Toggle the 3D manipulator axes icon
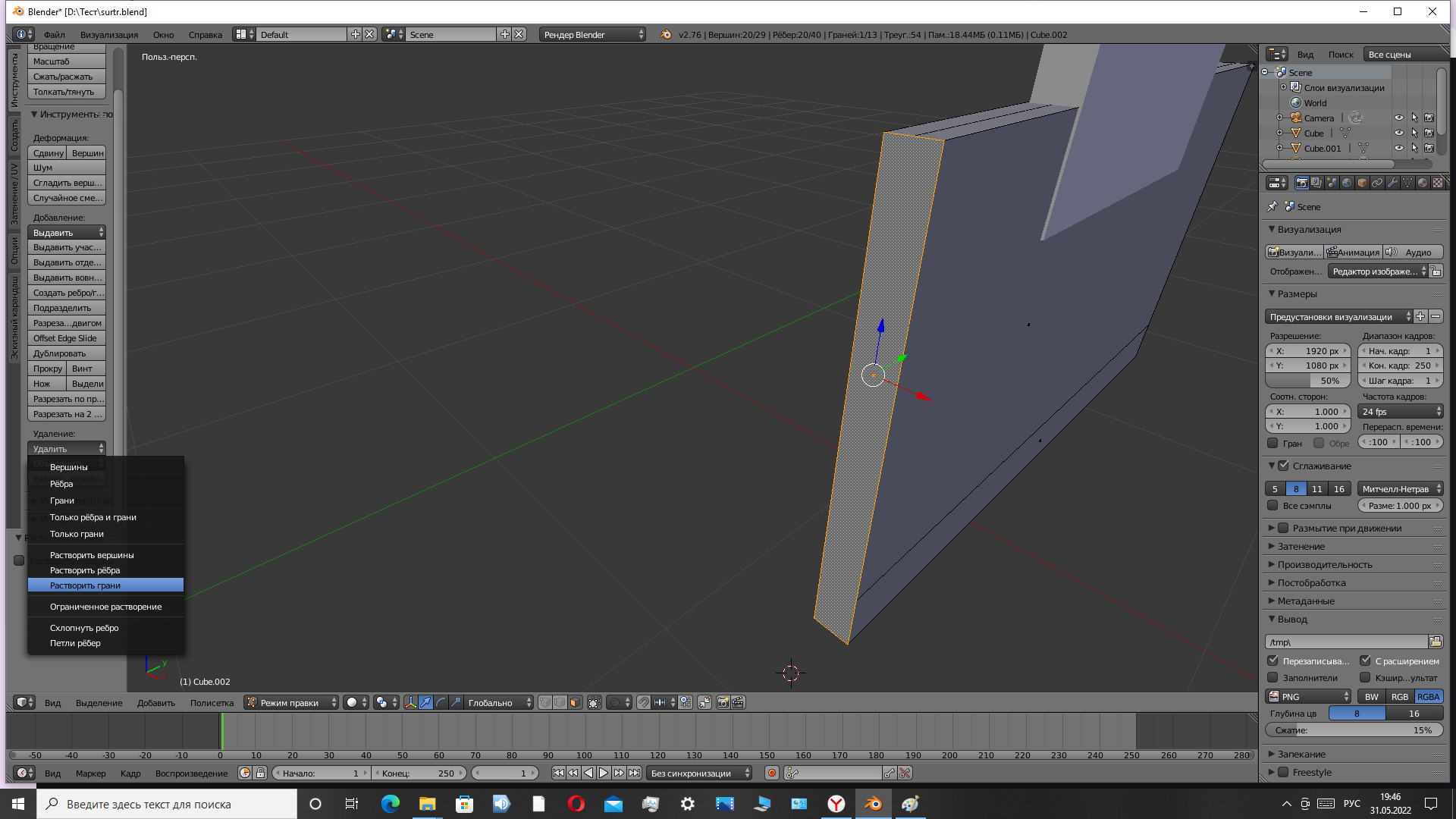 tap(410, 703)
